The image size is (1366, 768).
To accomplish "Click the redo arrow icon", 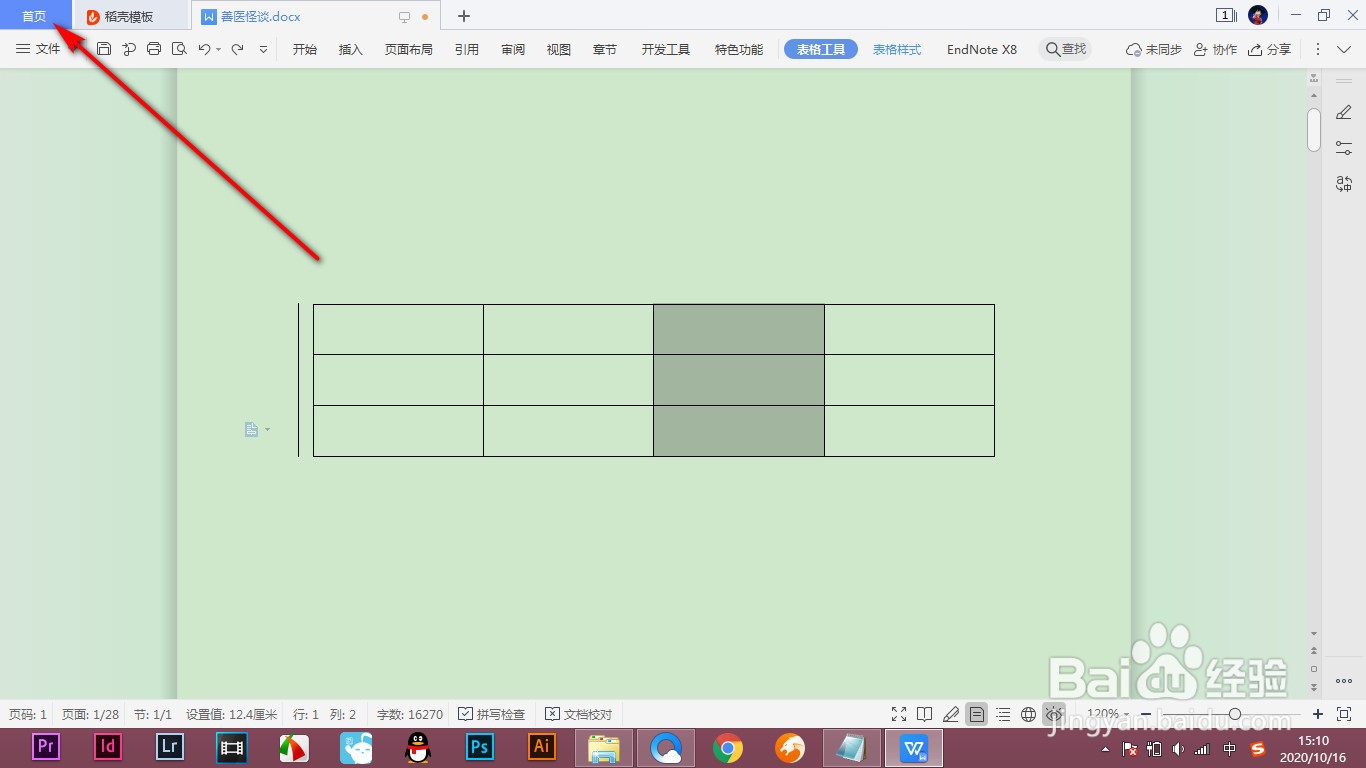I will [237, 49].
